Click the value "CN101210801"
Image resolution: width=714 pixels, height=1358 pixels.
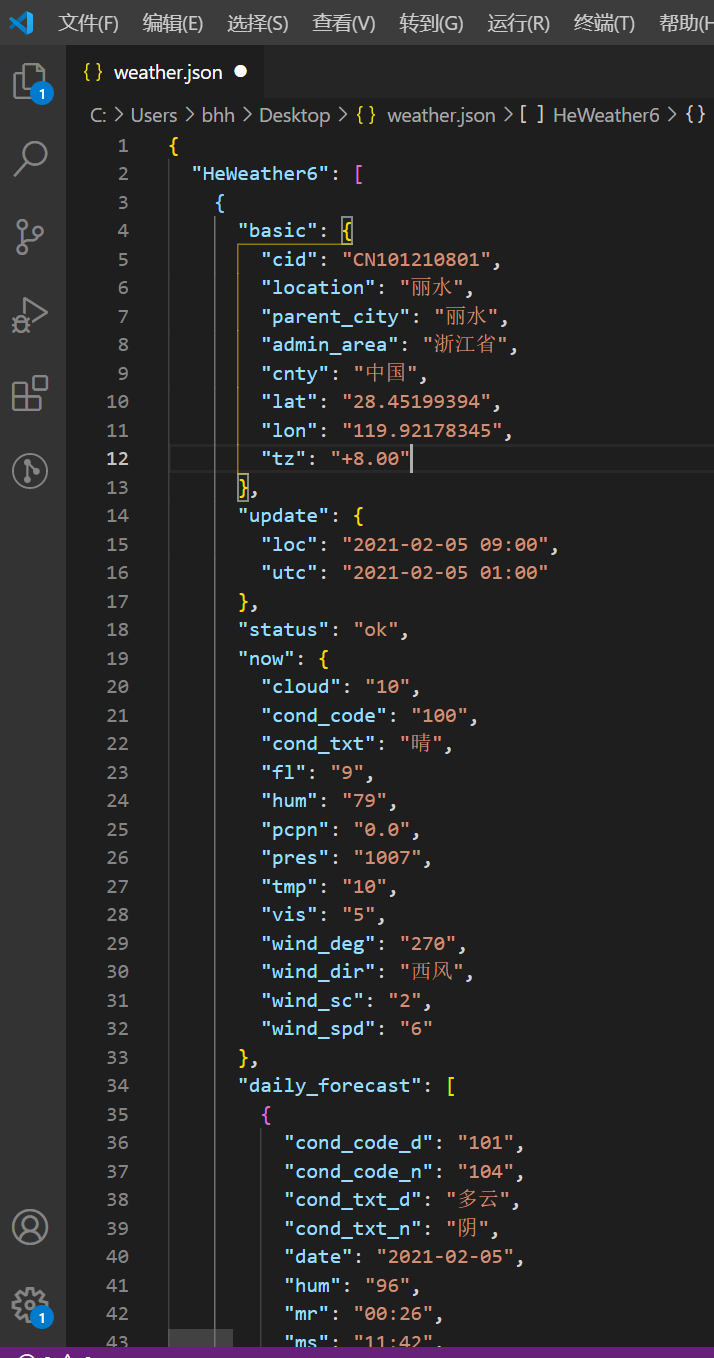pos(416,259)
